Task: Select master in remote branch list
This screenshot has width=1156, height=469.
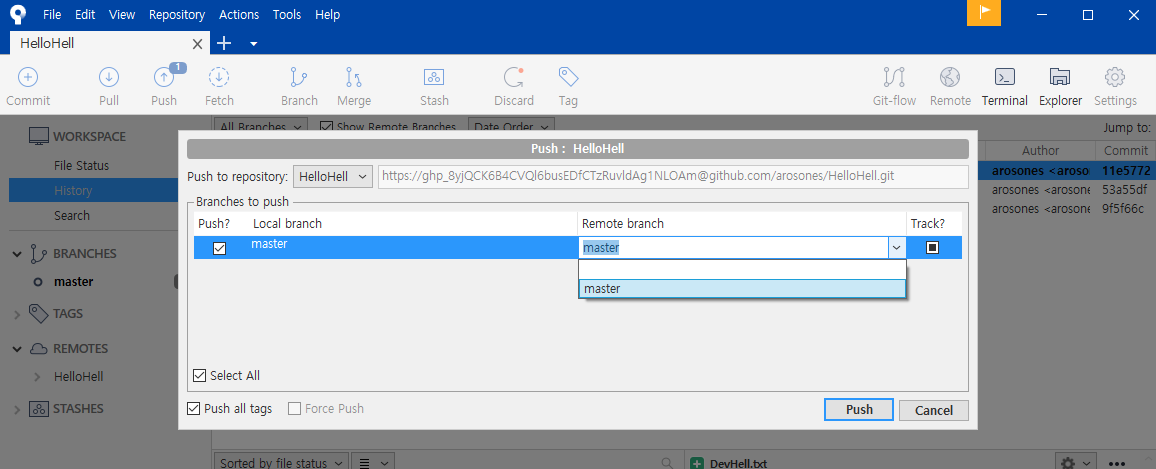Action: pyautogui.click(x=742, y=289)
